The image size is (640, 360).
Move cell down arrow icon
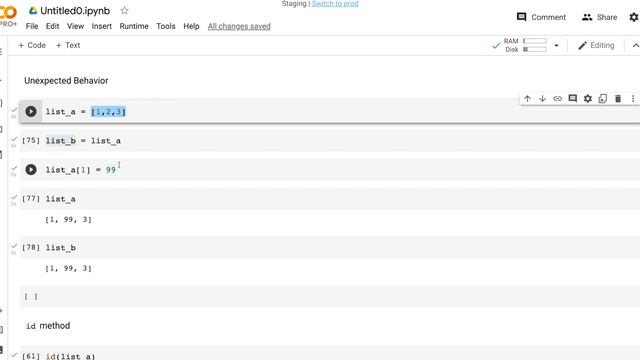(x=542, y=98)
